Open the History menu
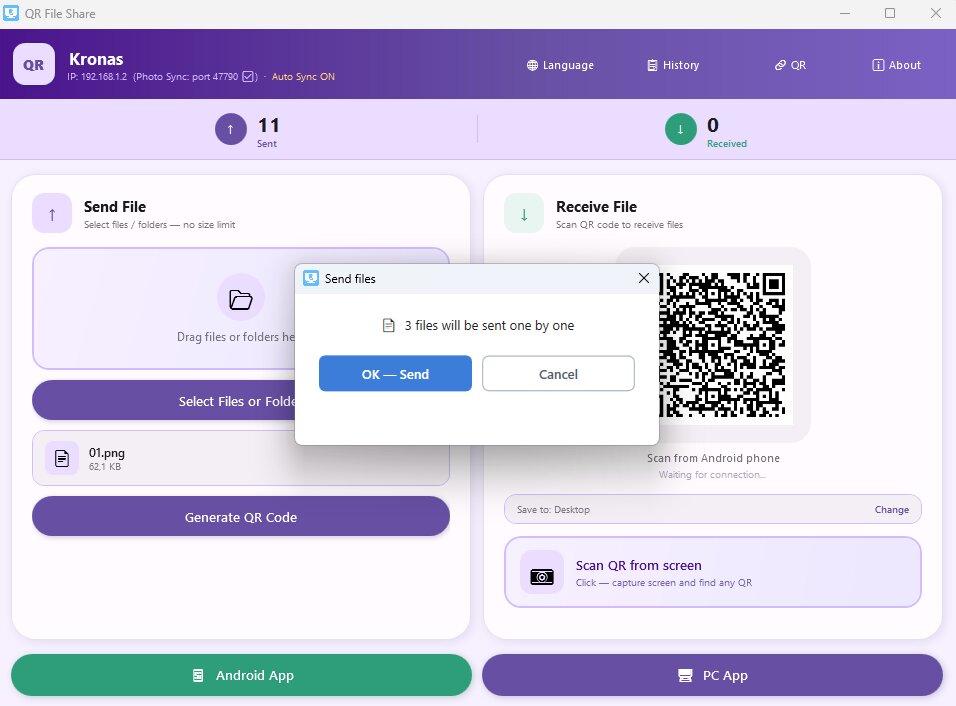 (673, 65)
